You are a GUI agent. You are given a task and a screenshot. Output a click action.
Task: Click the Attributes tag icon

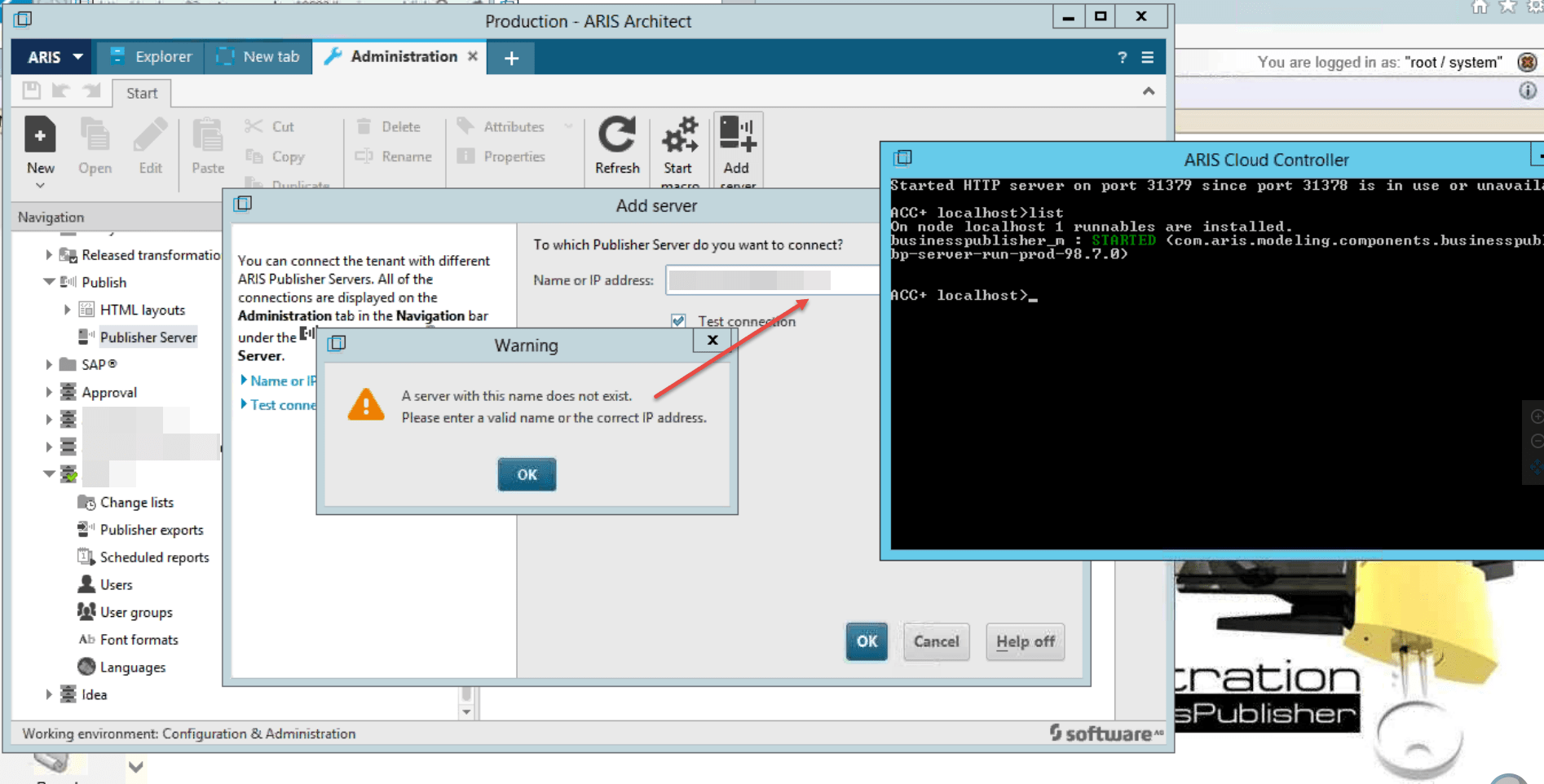point(465,126)
